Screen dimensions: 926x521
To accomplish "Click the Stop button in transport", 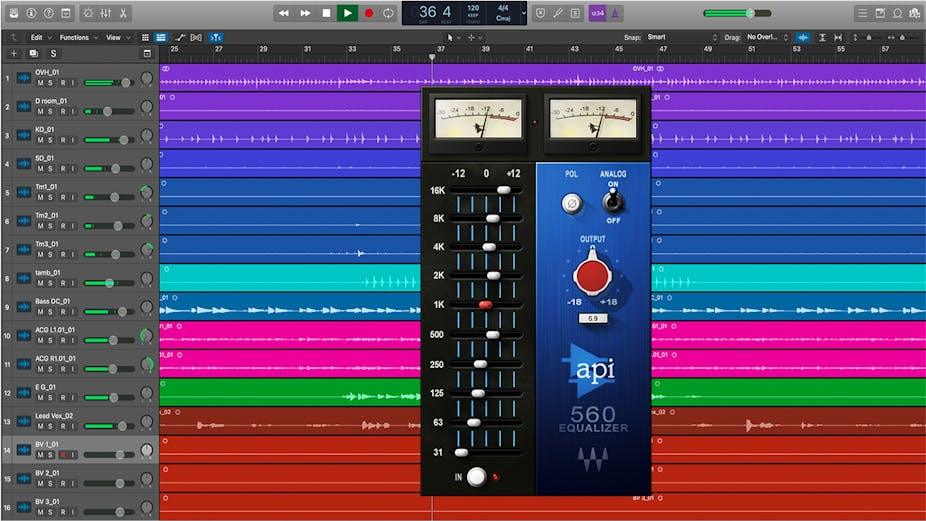I will [x=326, y=13].
